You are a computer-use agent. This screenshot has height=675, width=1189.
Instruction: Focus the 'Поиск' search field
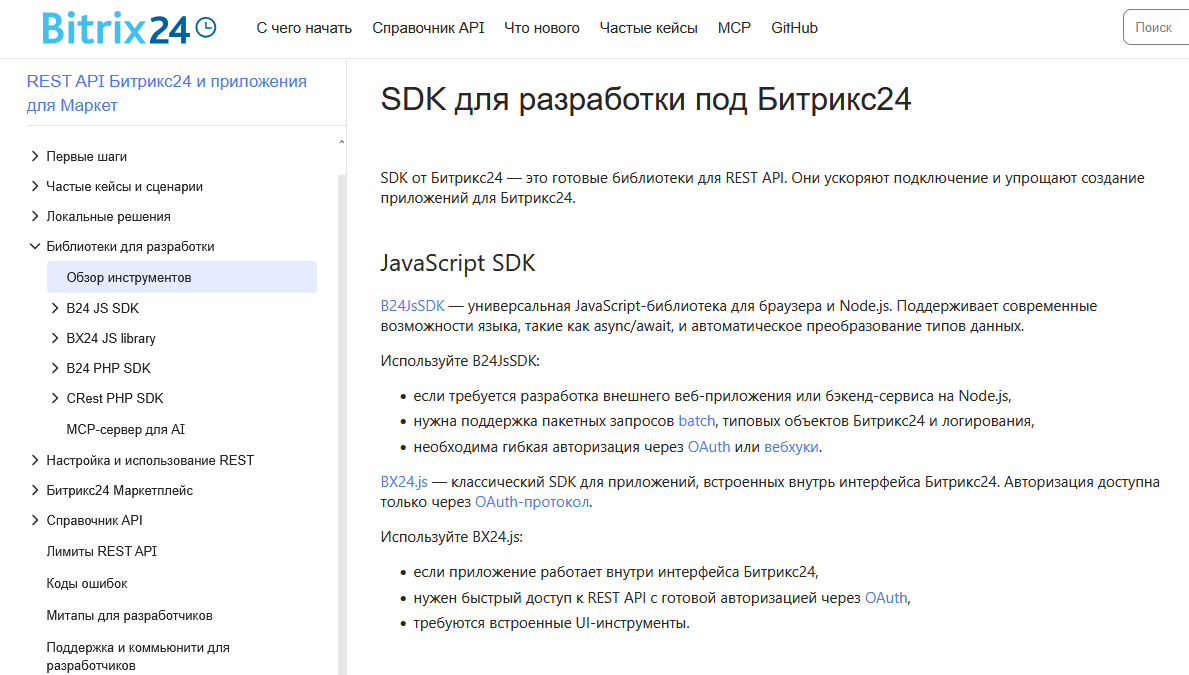[1156, 27]
